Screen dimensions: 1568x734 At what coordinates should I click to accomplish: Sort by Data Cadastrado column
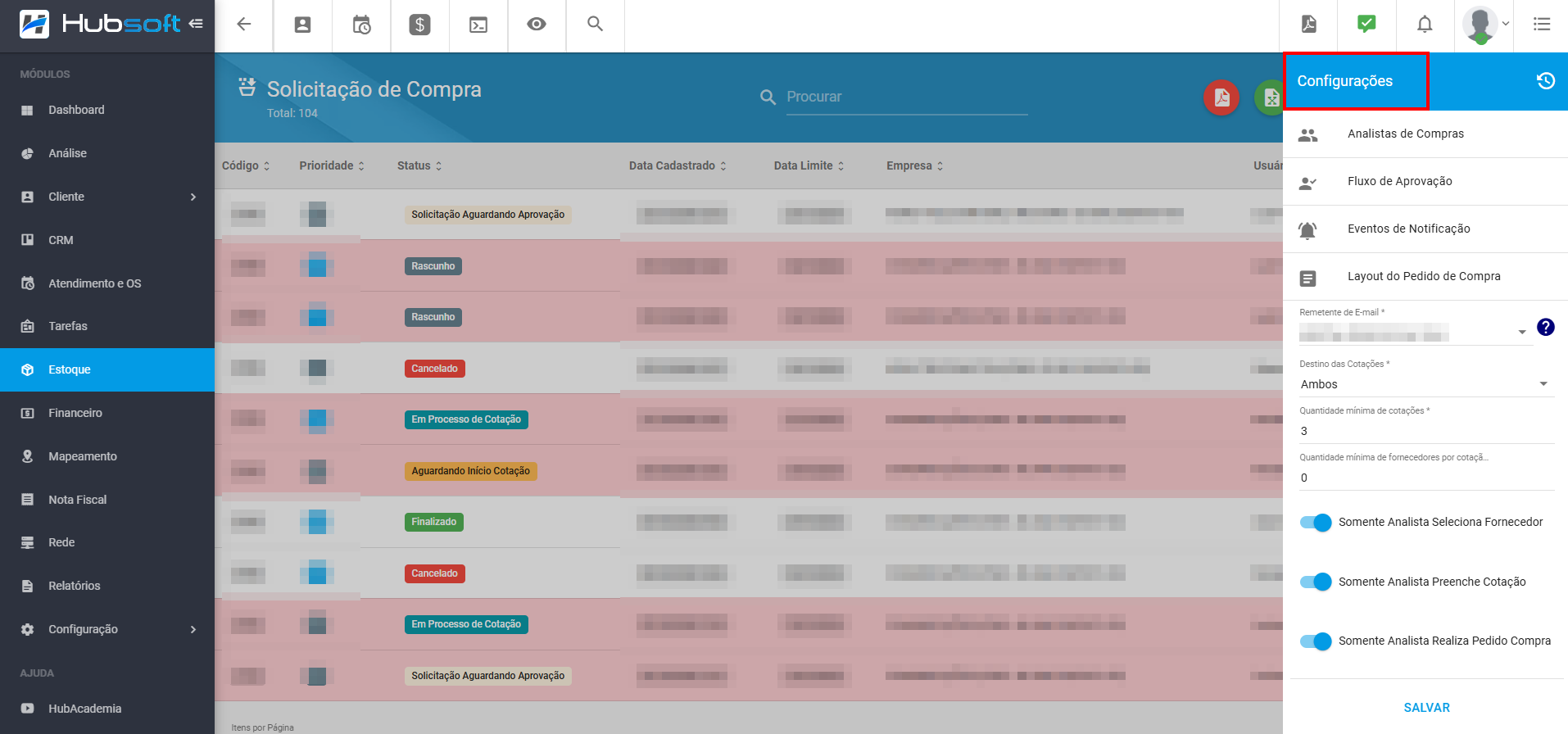pos(678,165)
